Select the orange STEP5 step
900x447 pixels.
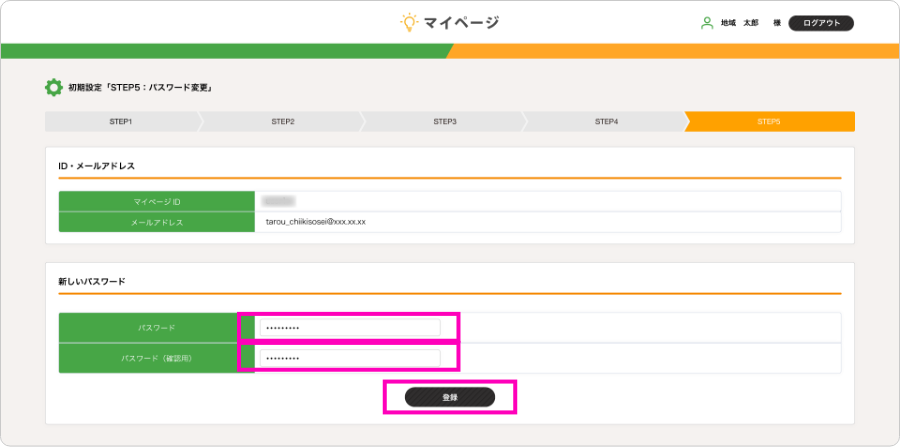[x=769, y=122]
